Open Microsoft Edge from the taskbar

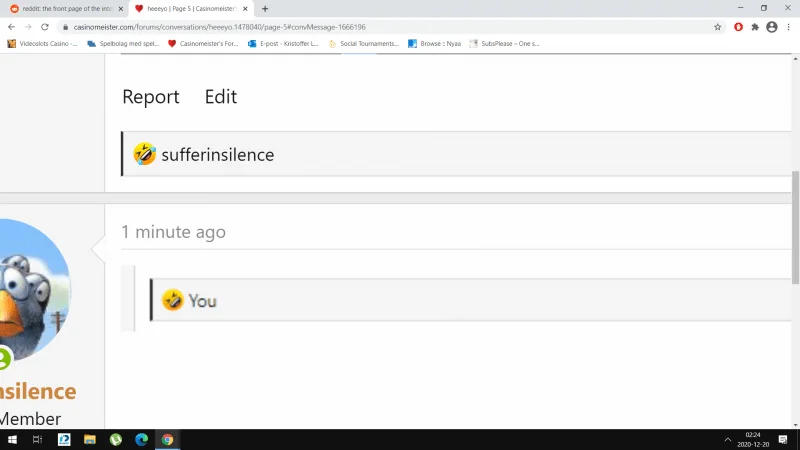pos(141,439)
